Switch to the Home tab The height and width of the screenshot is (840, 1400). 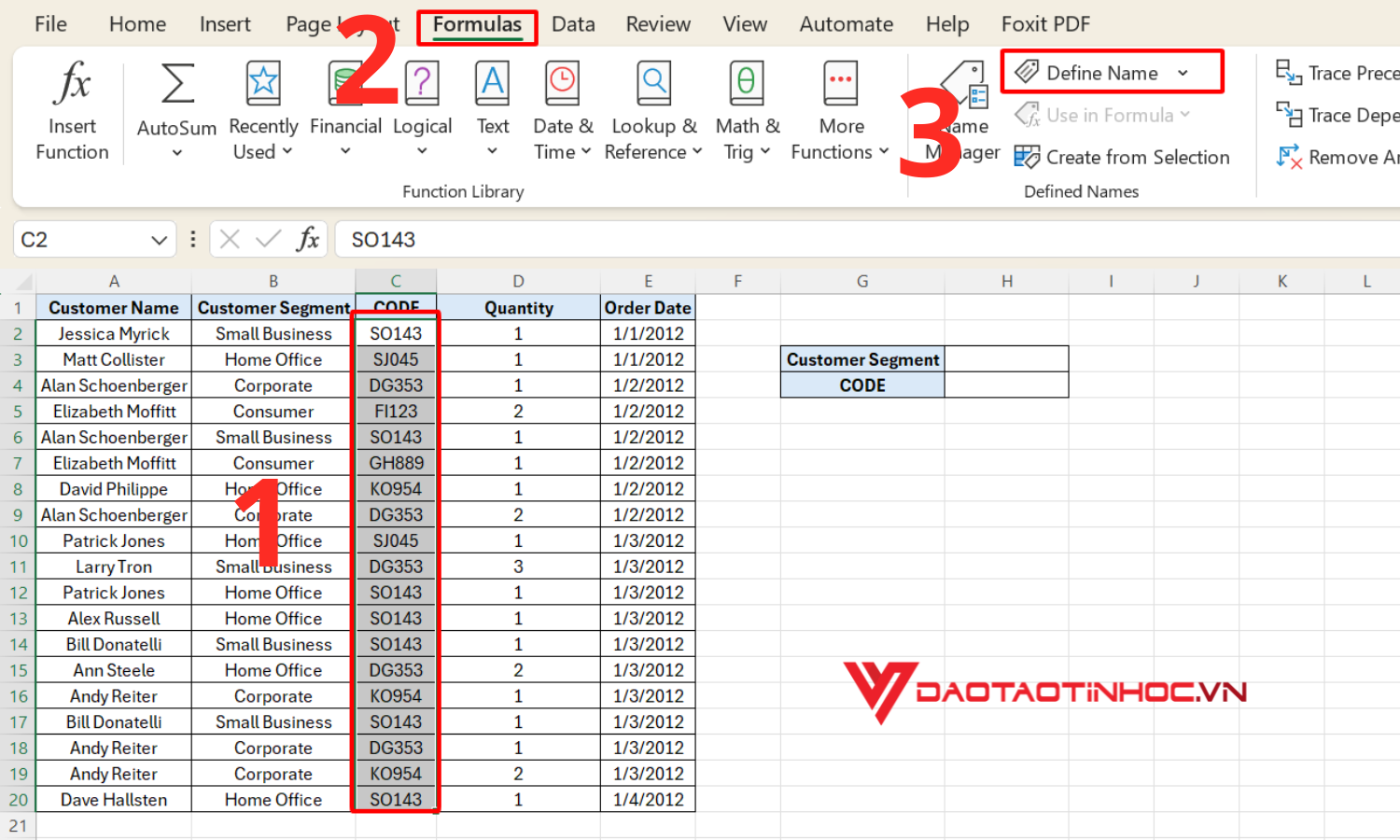(x=137, y=24)
